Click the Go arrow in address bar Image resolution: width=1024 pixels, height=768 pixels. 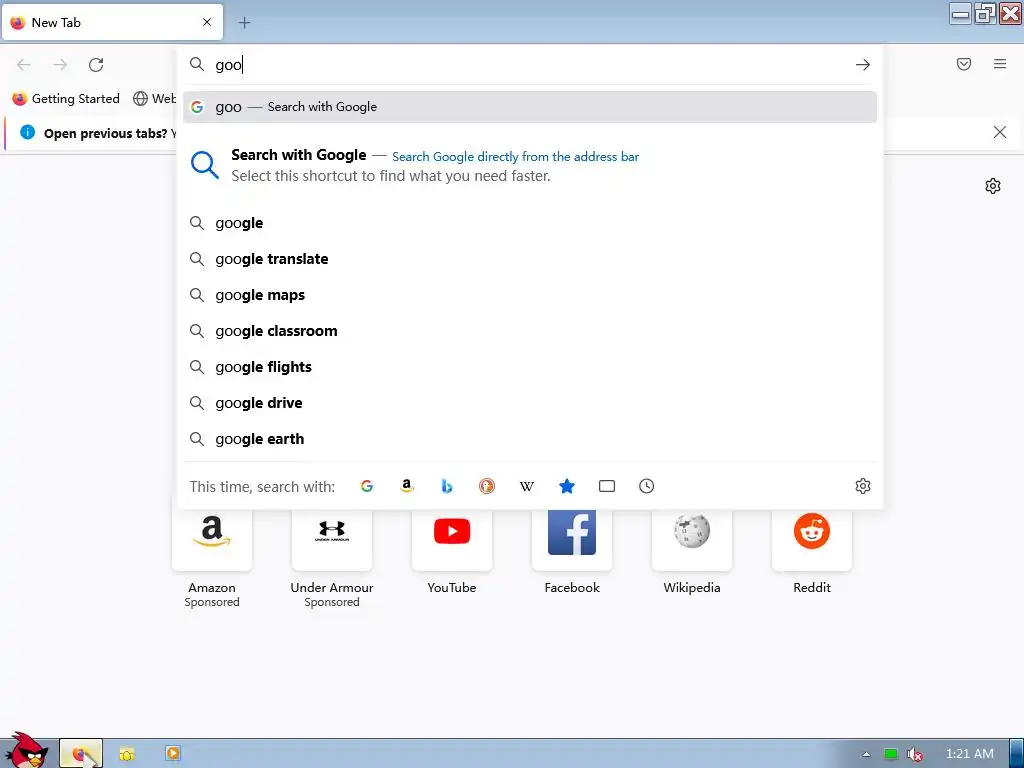point(863,65)
